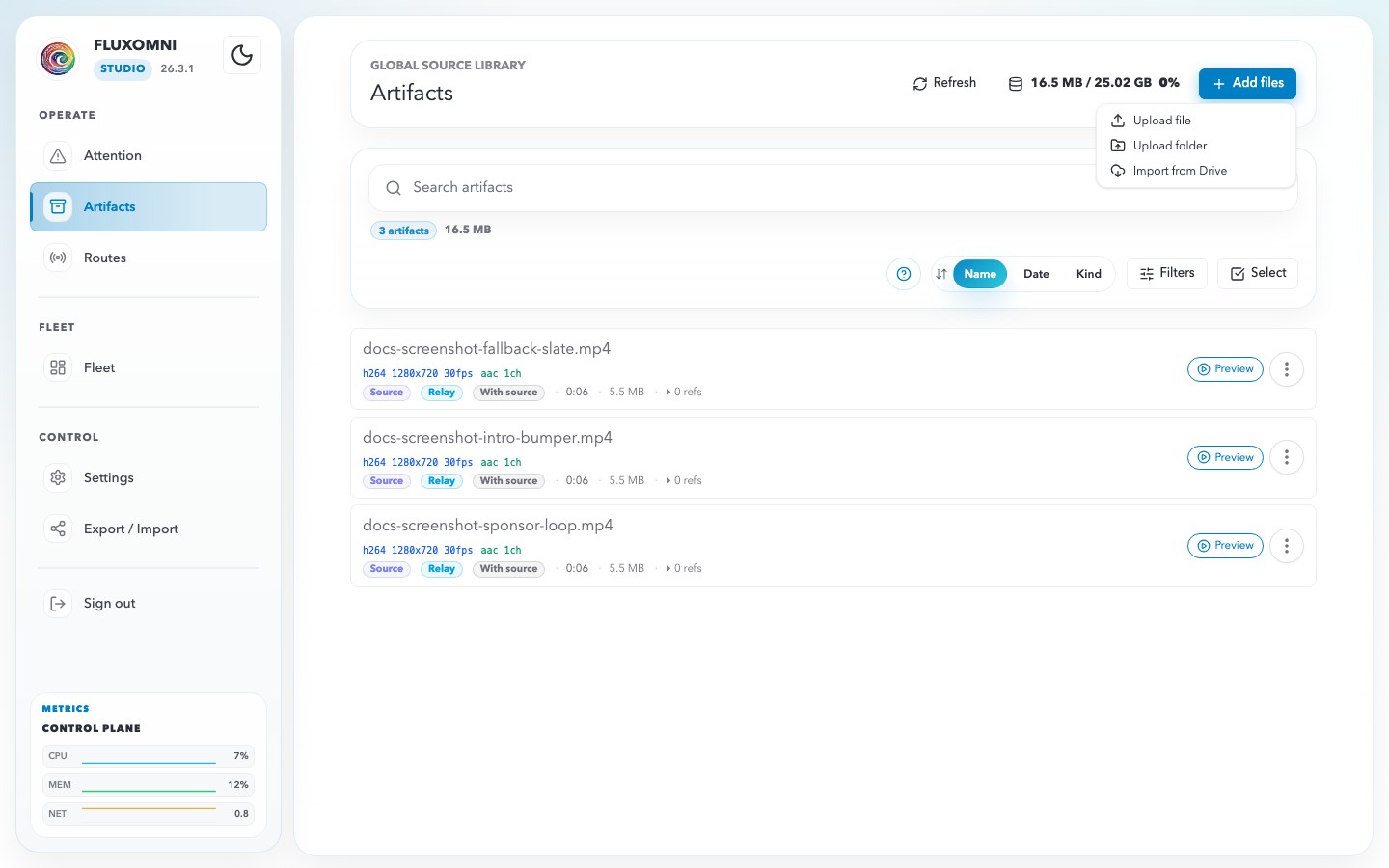1389x868 pixels.
Task: Open more options for fallback-slate.mp4
Action: click(x=1287, y=369)
